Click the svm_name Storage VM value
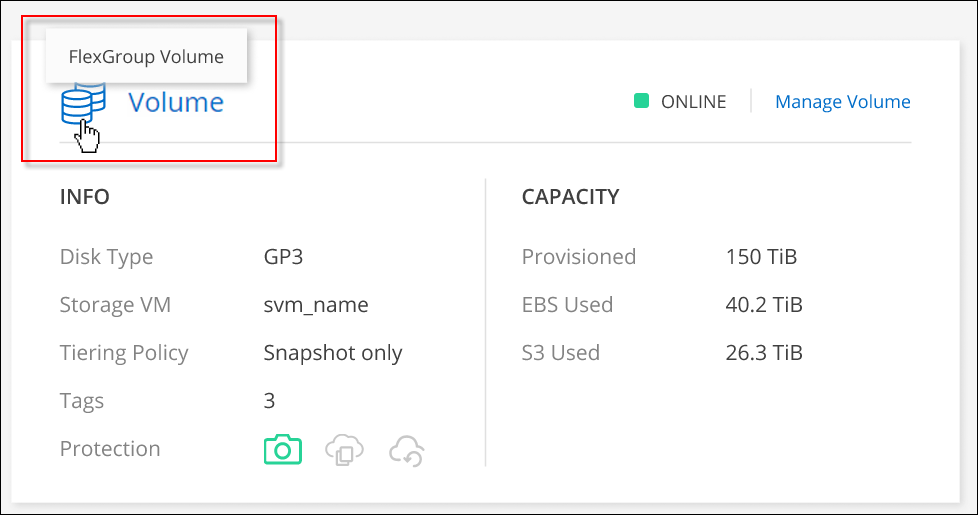 [316, 305]
